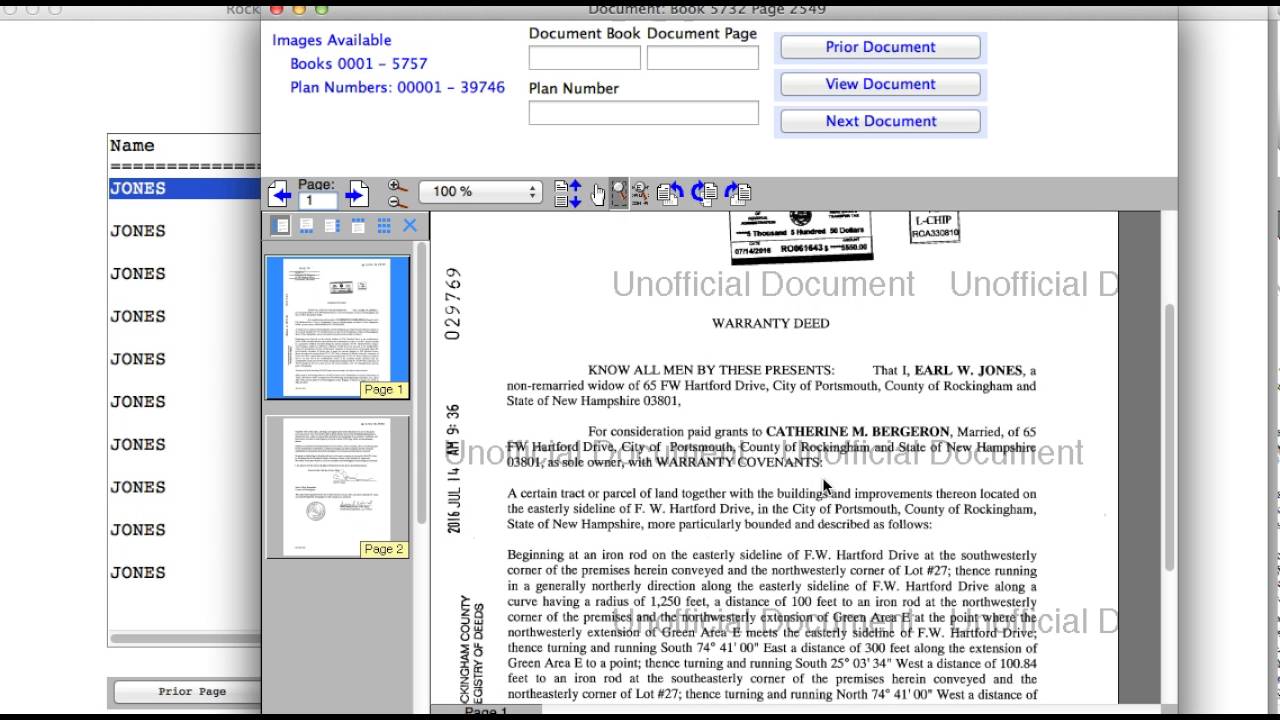Click the name EARL W. JONES in the deed
The height and width of the screenshot is (720, 1280).
(968, 370)
